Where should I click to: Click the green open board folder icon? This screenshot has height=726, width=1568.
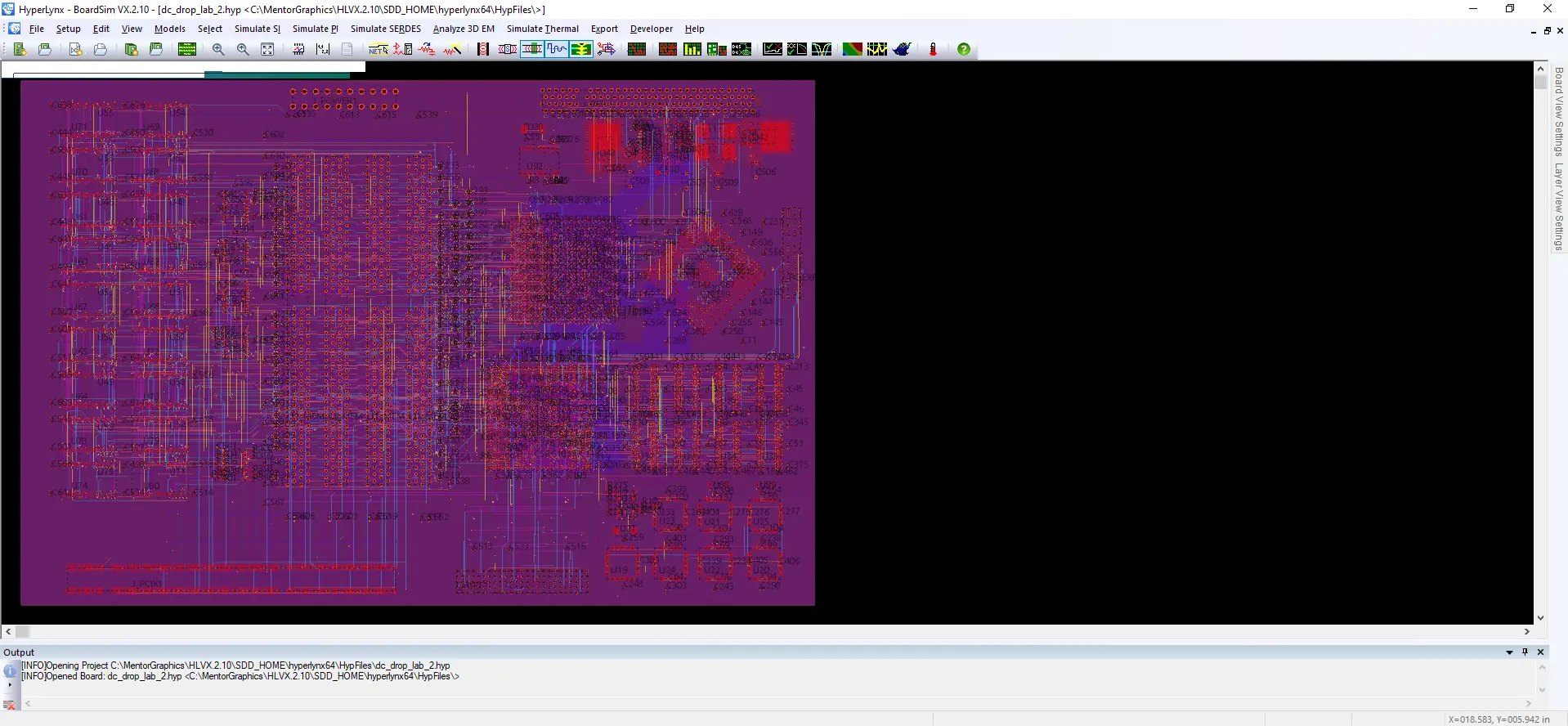point(45,49)
